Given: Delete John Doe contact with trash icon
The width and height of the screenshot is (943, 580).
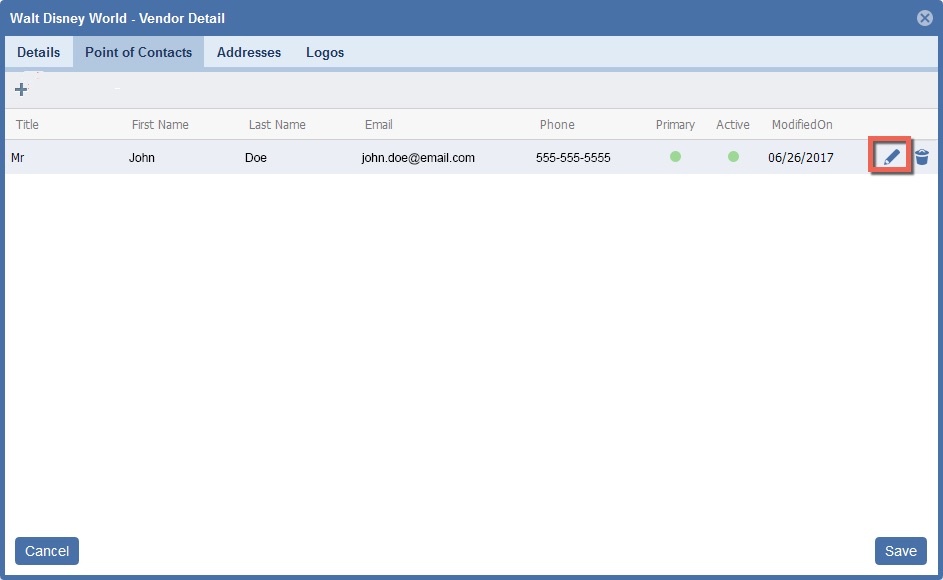Looking at the screenshot, I should pos(922,157).
